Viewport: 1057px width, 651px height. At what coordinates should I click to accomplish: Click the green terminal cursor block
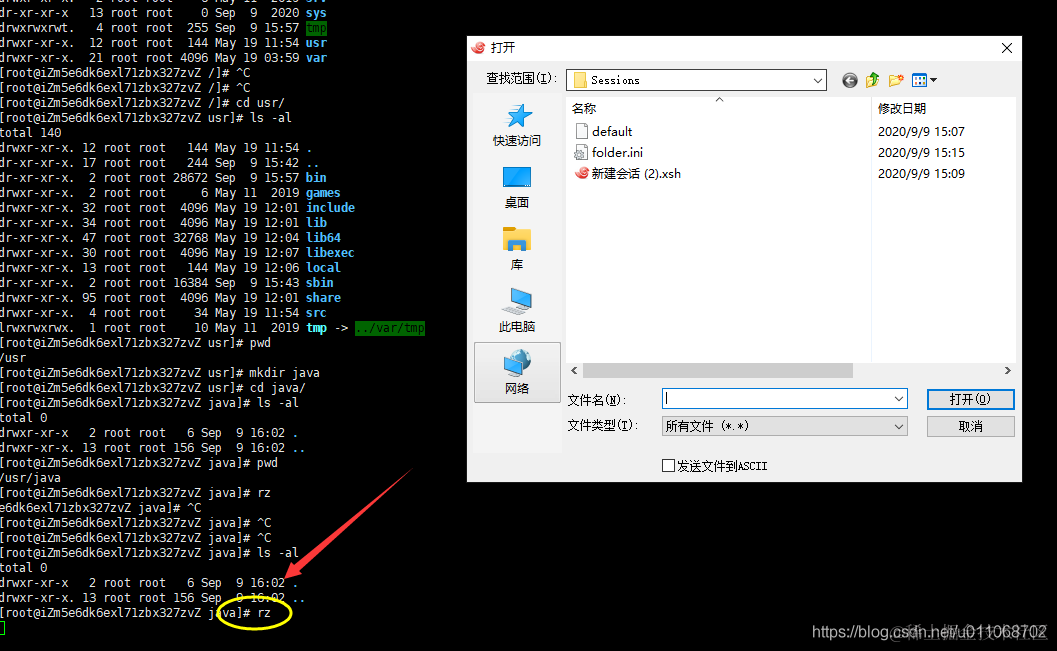pyautogui.click(x=2, y=628)
